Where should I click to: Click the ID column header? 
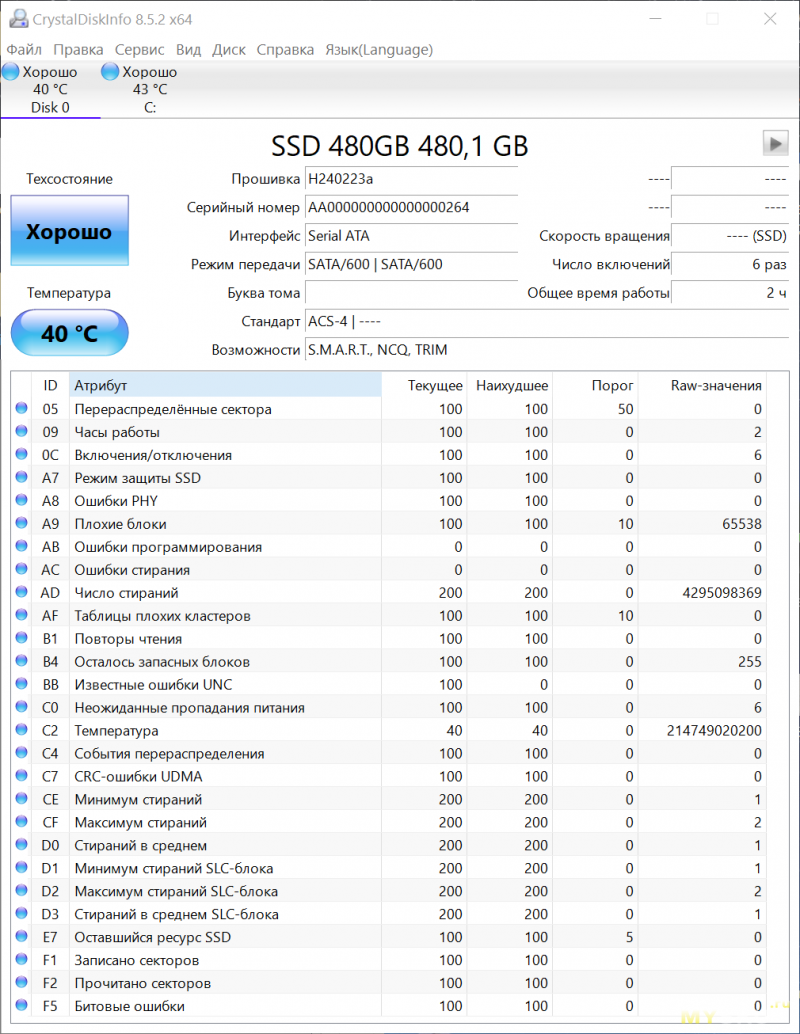pyautogui.click(x=50, y=385)
